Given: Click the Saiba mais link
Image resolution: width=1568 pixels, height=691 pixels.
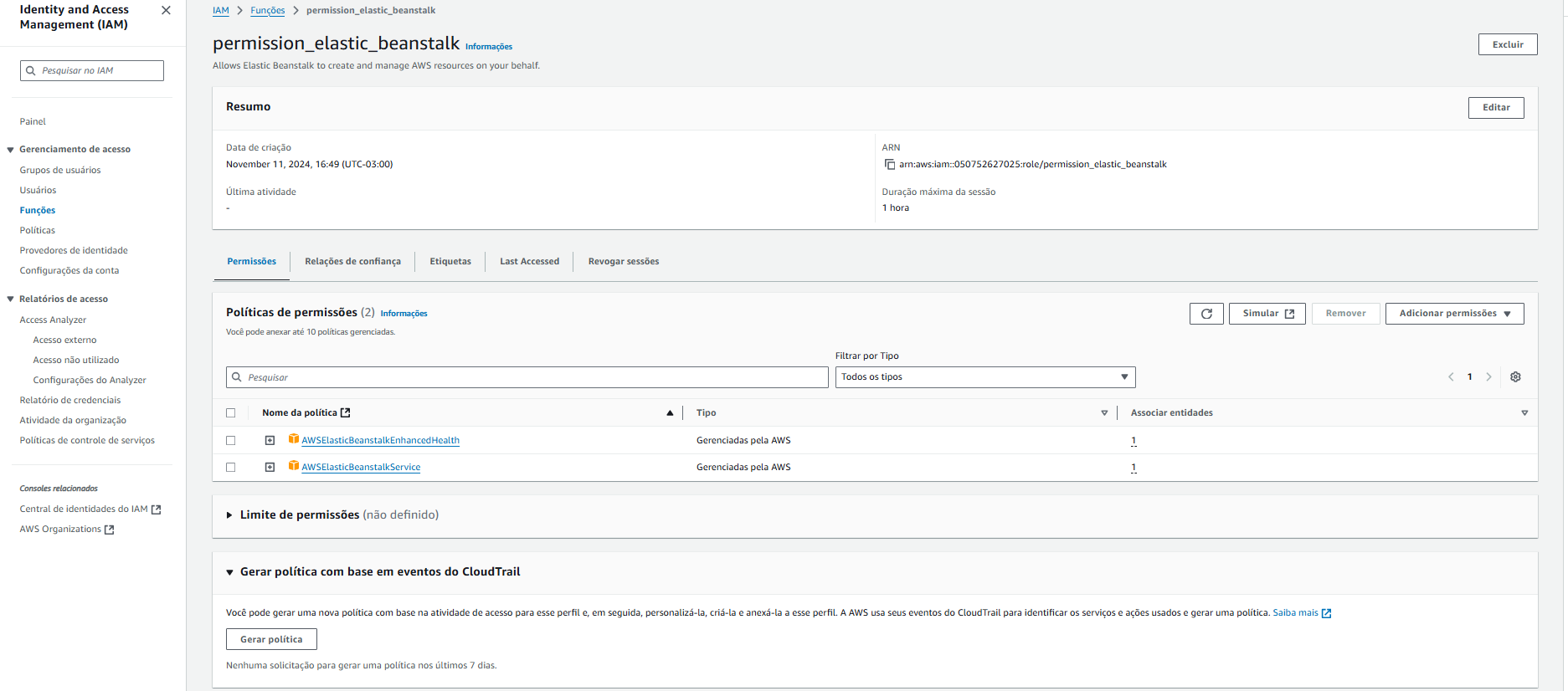Looking at the screenshot, I should click(x=1295, y=613).
